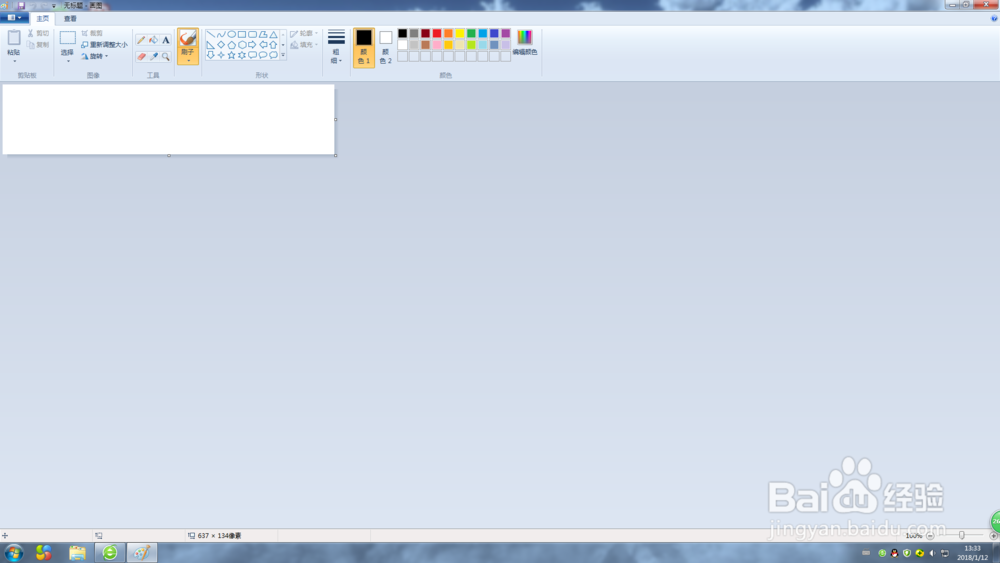Select the Color picker eyedropper tool
The height and width of the screenshot is (563, 1000).
[153, 56]
